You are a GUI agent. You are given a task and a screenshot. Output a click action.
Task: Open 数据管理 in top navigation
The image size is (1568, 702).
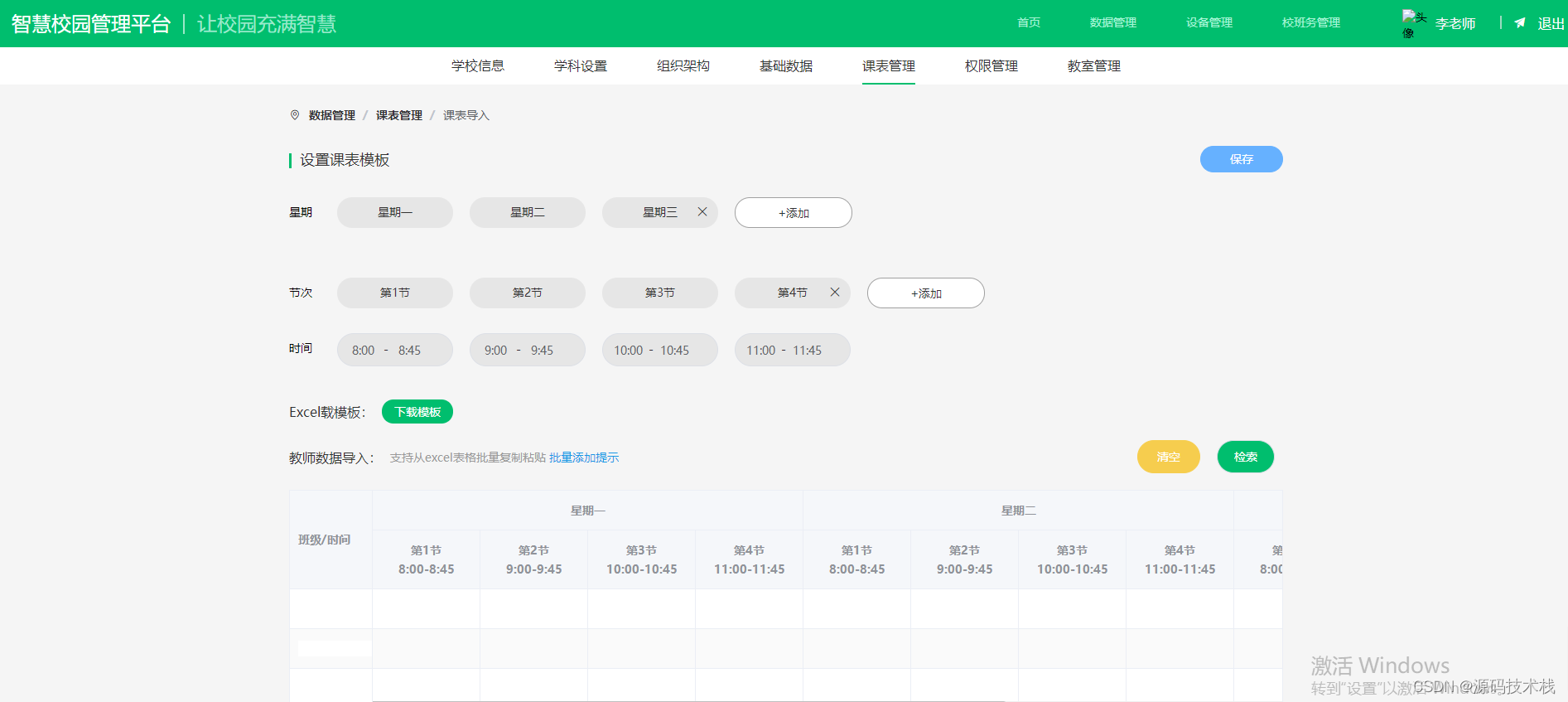[x=1113, y=22]
